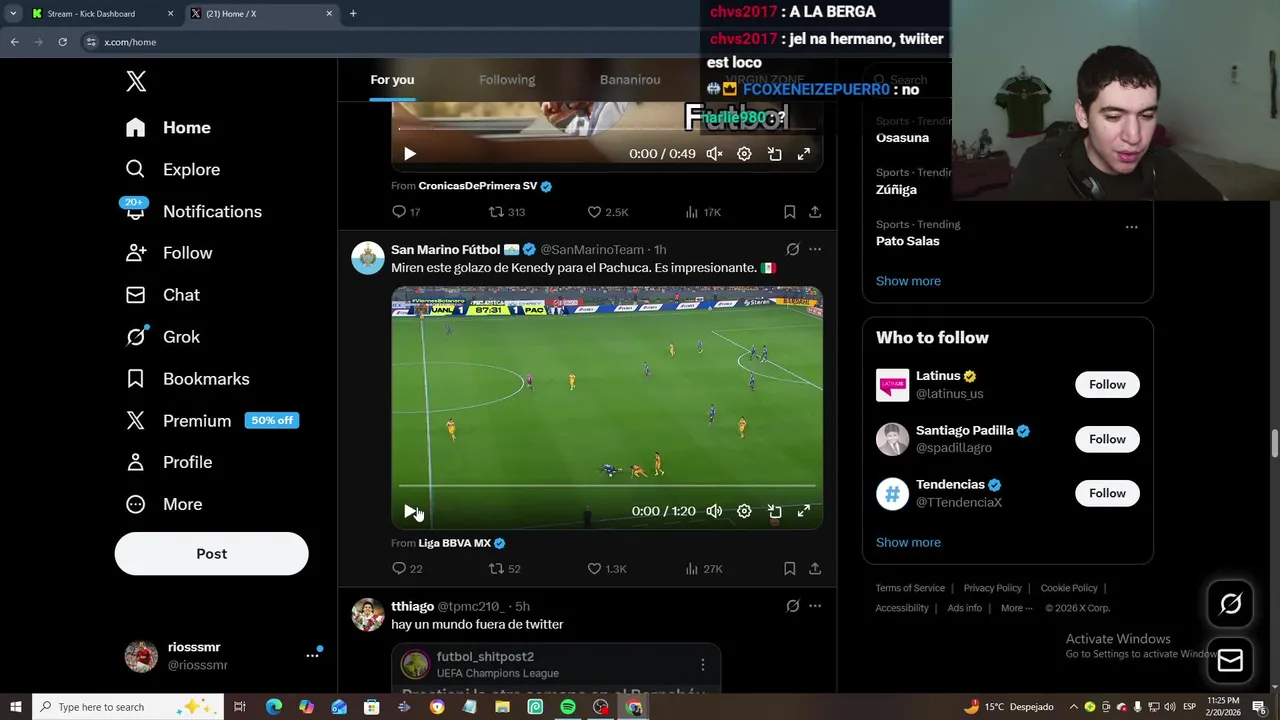View analytics showing 17K views
1280x720 pixels.
pos(703,212)
